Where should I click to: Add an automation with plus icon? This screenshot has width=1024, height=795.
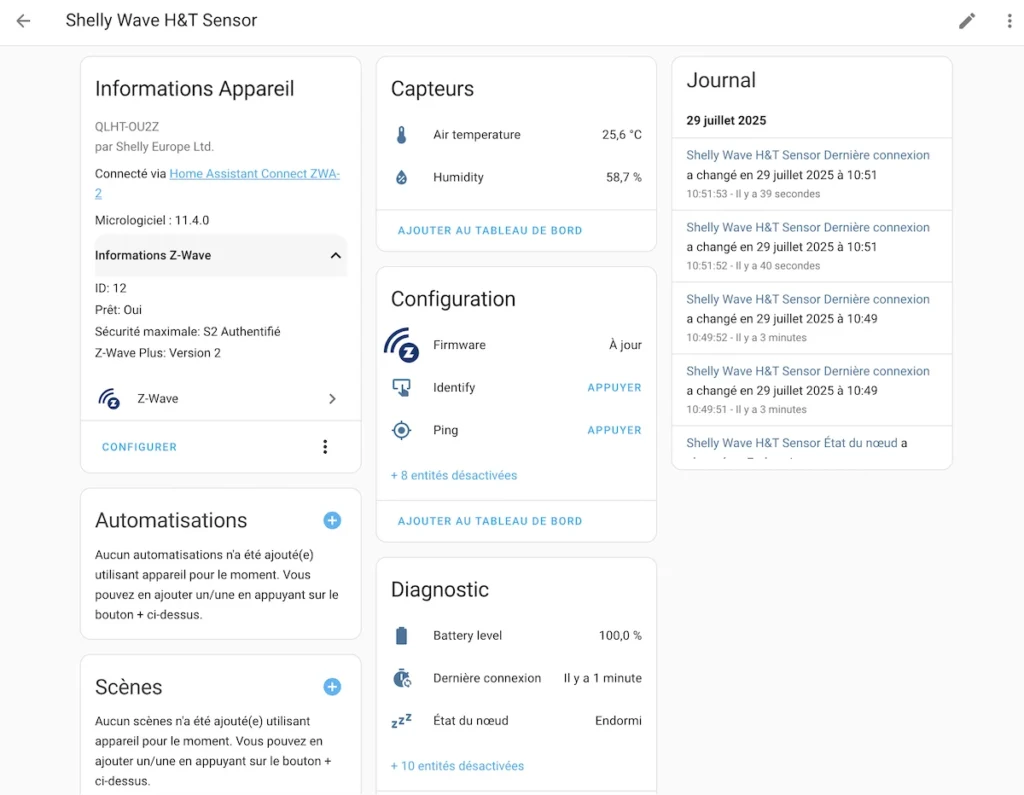point(332,520)
